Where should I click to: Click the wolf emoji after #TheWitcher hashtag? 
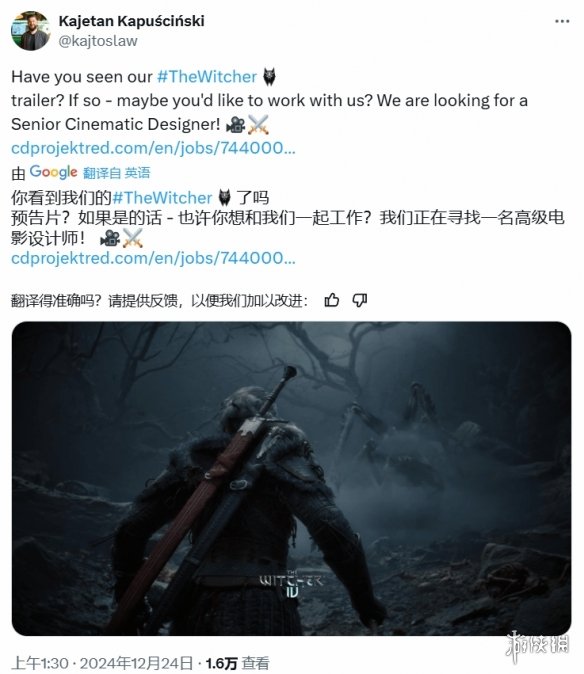269,77
